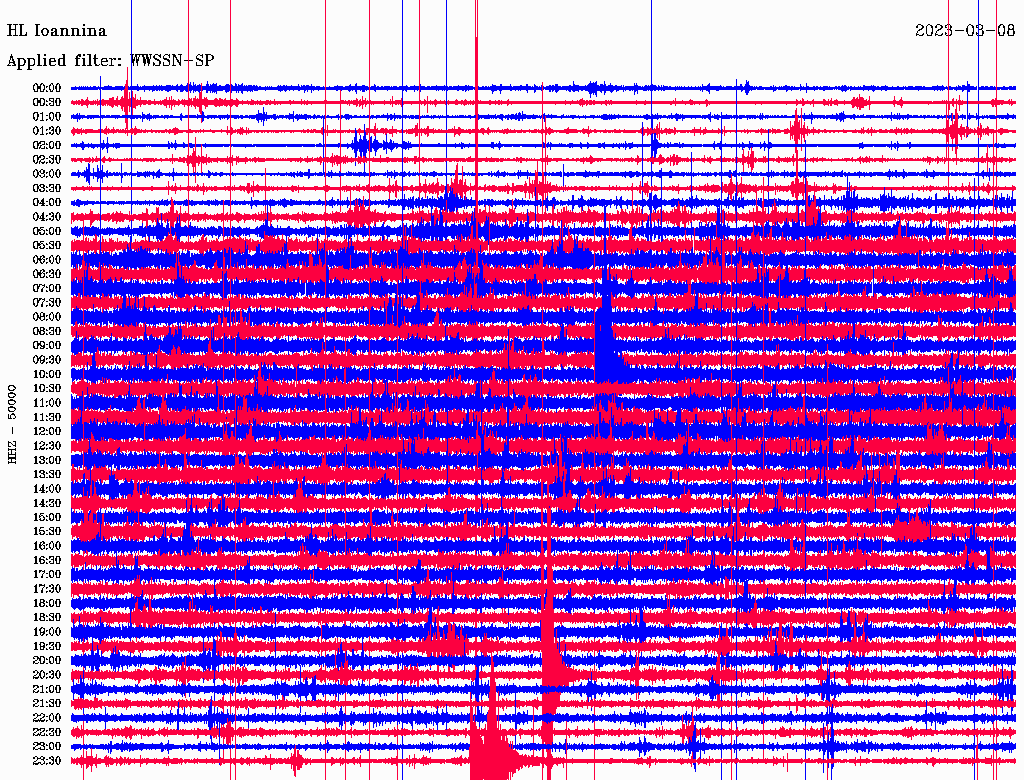Image resolution: width=1024 pixels, height=780 pixels.
Task: Click the 07:30 trace label
Action: click(x=47, y=302)
